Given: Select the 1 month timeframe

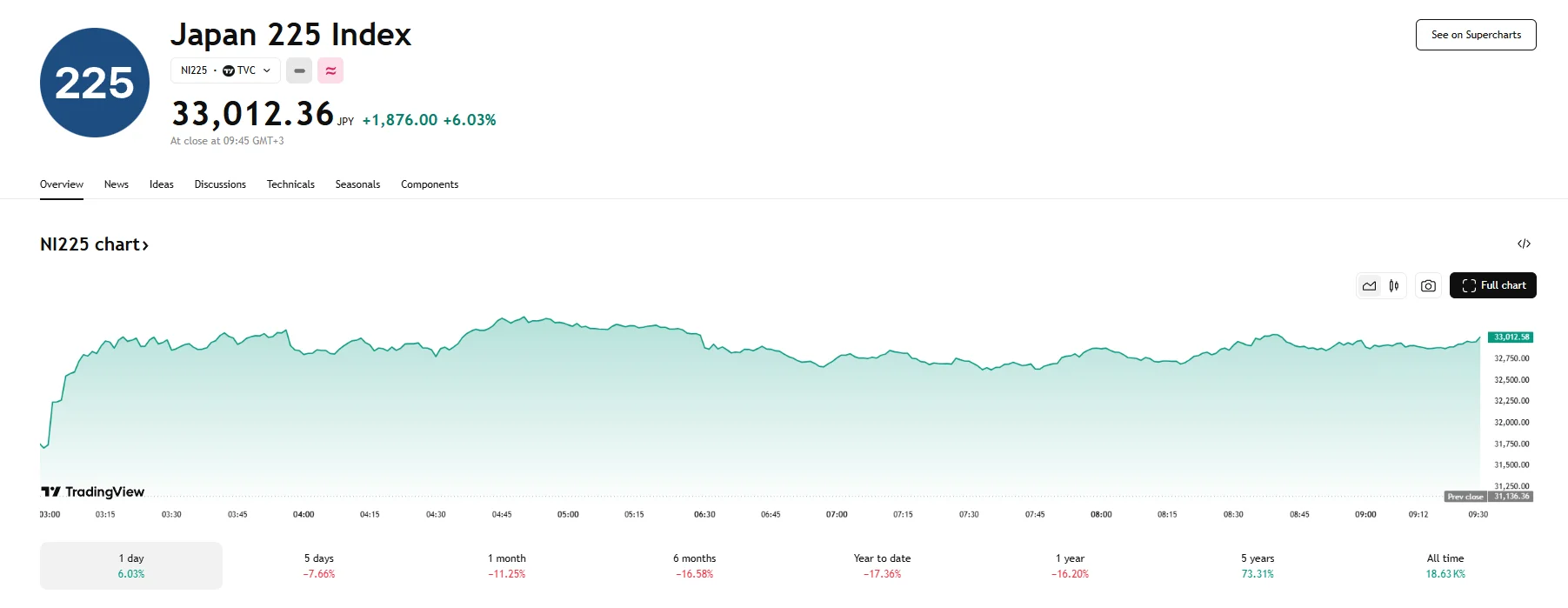Looking at the screenshot, I should (x=507, y=565).
